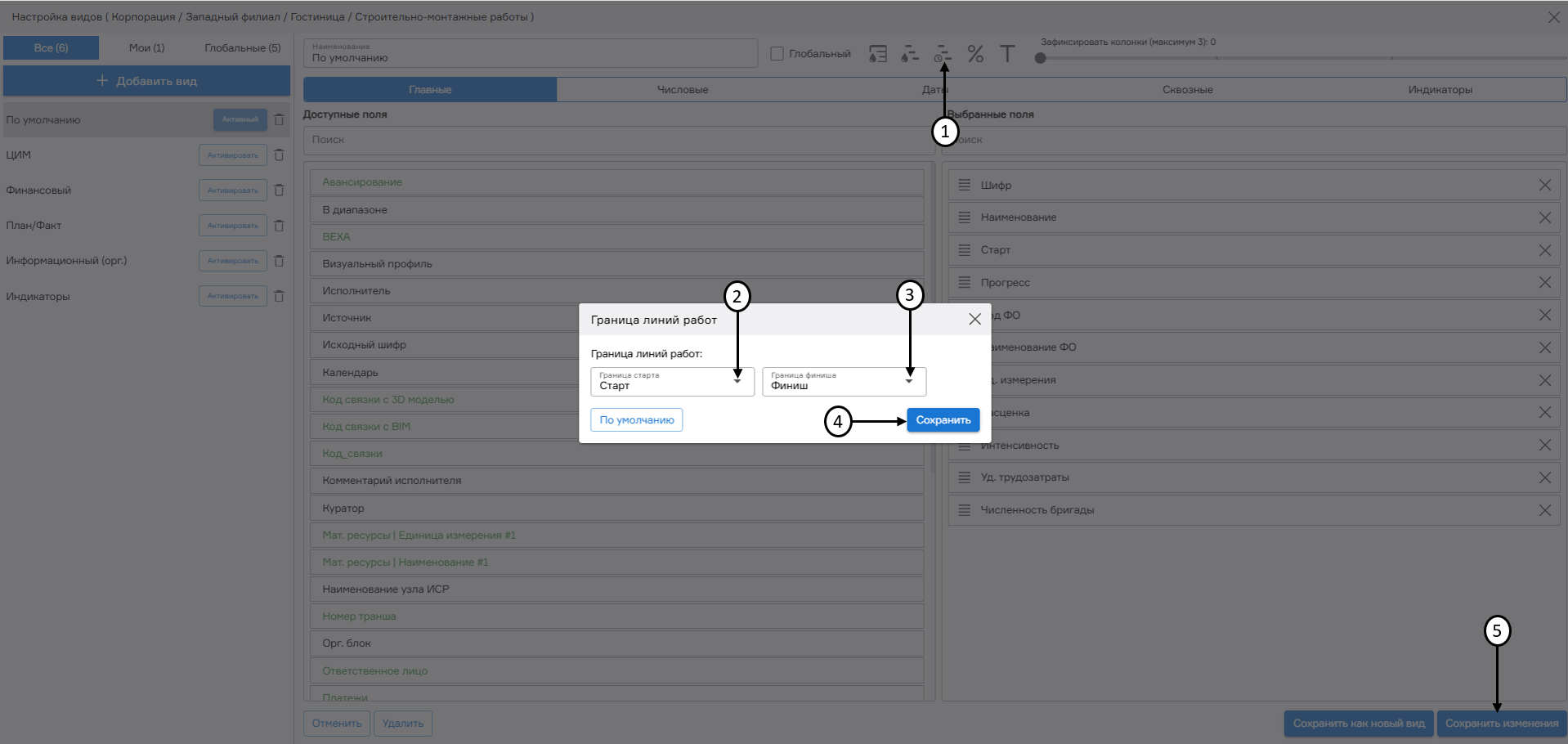Activate the План/Факт view
The height and width of the screenshot is (744, 1568).
pyautogui.click(x=233, y=226)
